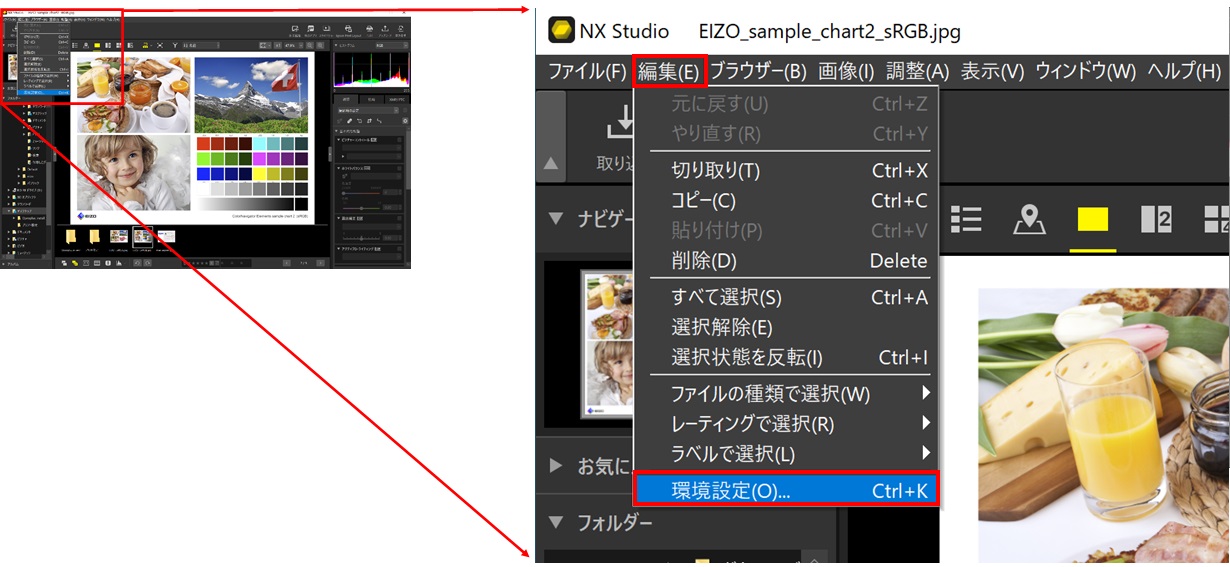Open the ファイル(F) menu
This screenshot has height=567, width=1230.
tap(588, 71)
